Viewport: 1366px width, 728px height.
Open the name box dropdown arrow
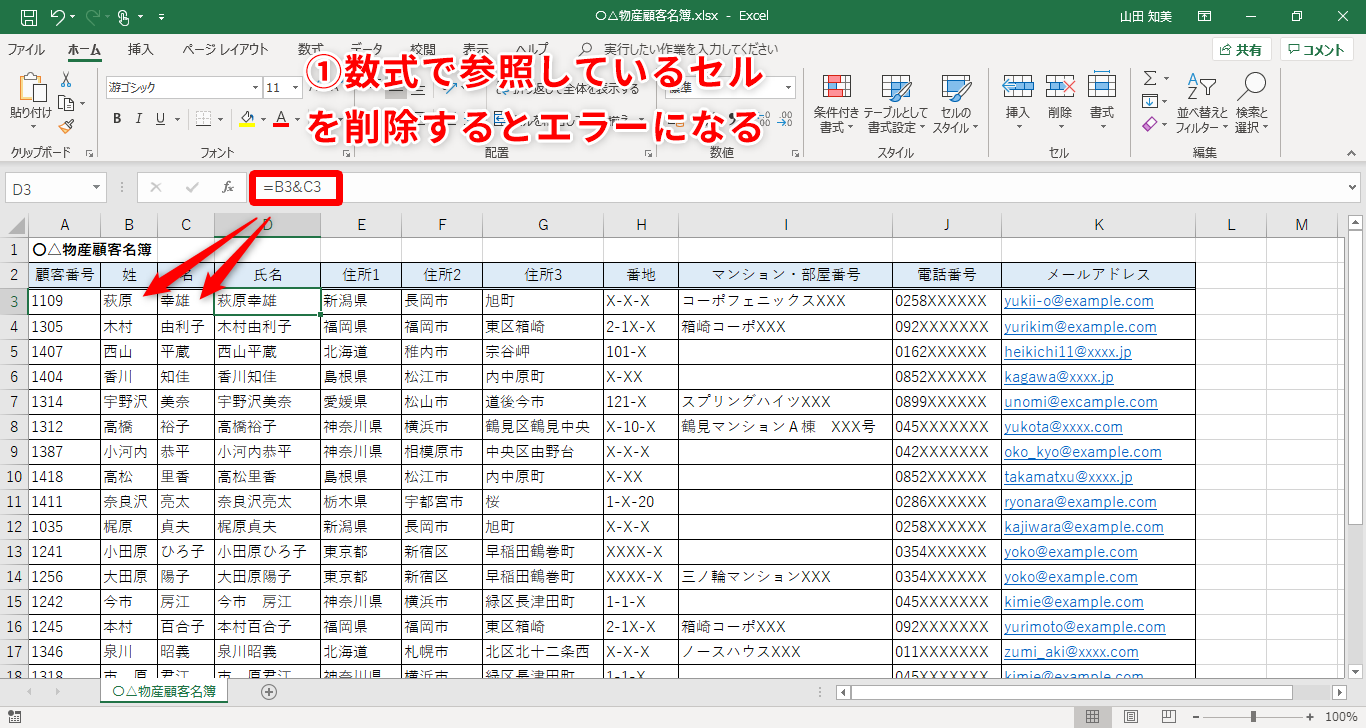[96, 187]
